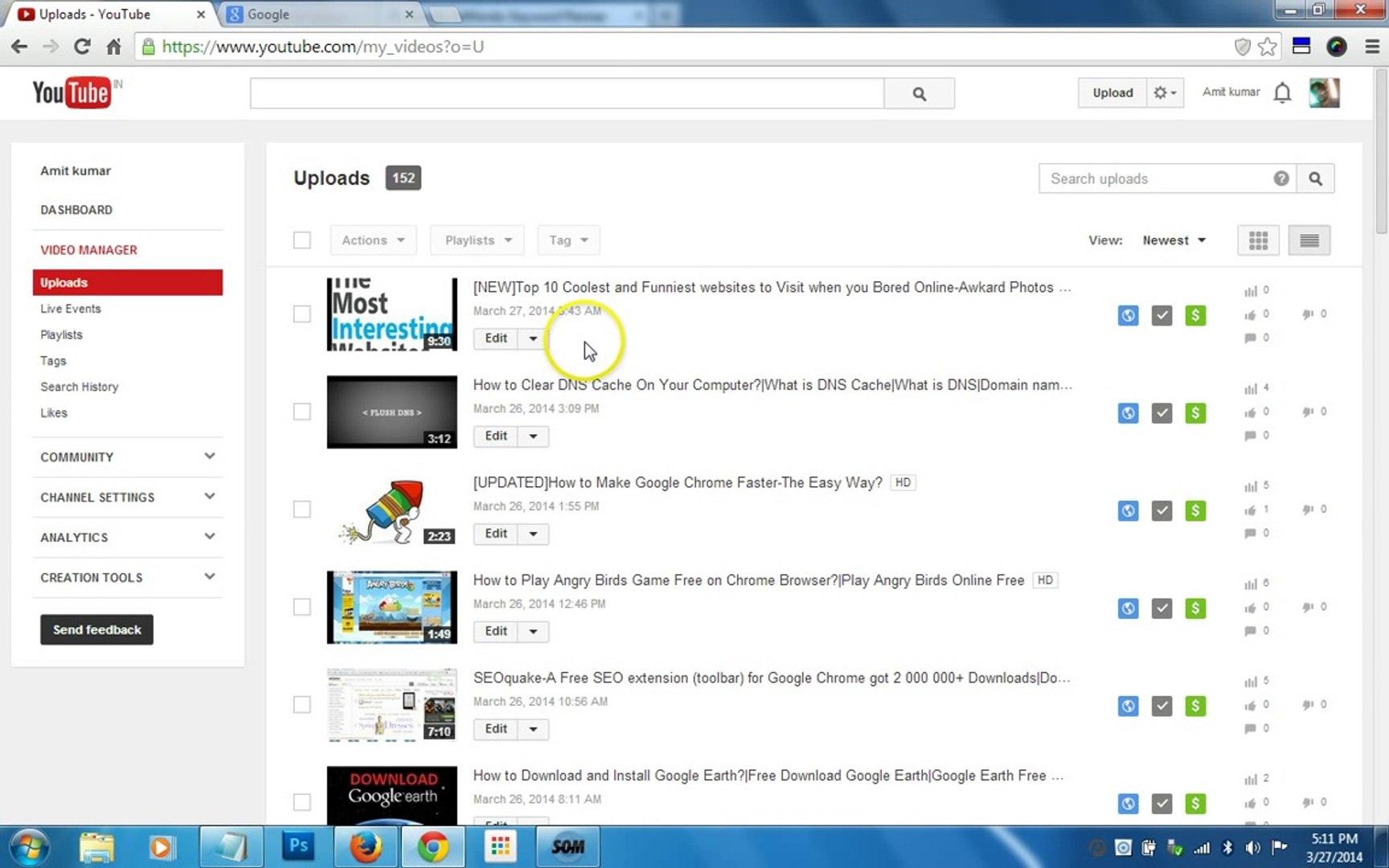Select Tags in the sidebar
This screenshot has height=868, width=1389.
tap(53, 361)
